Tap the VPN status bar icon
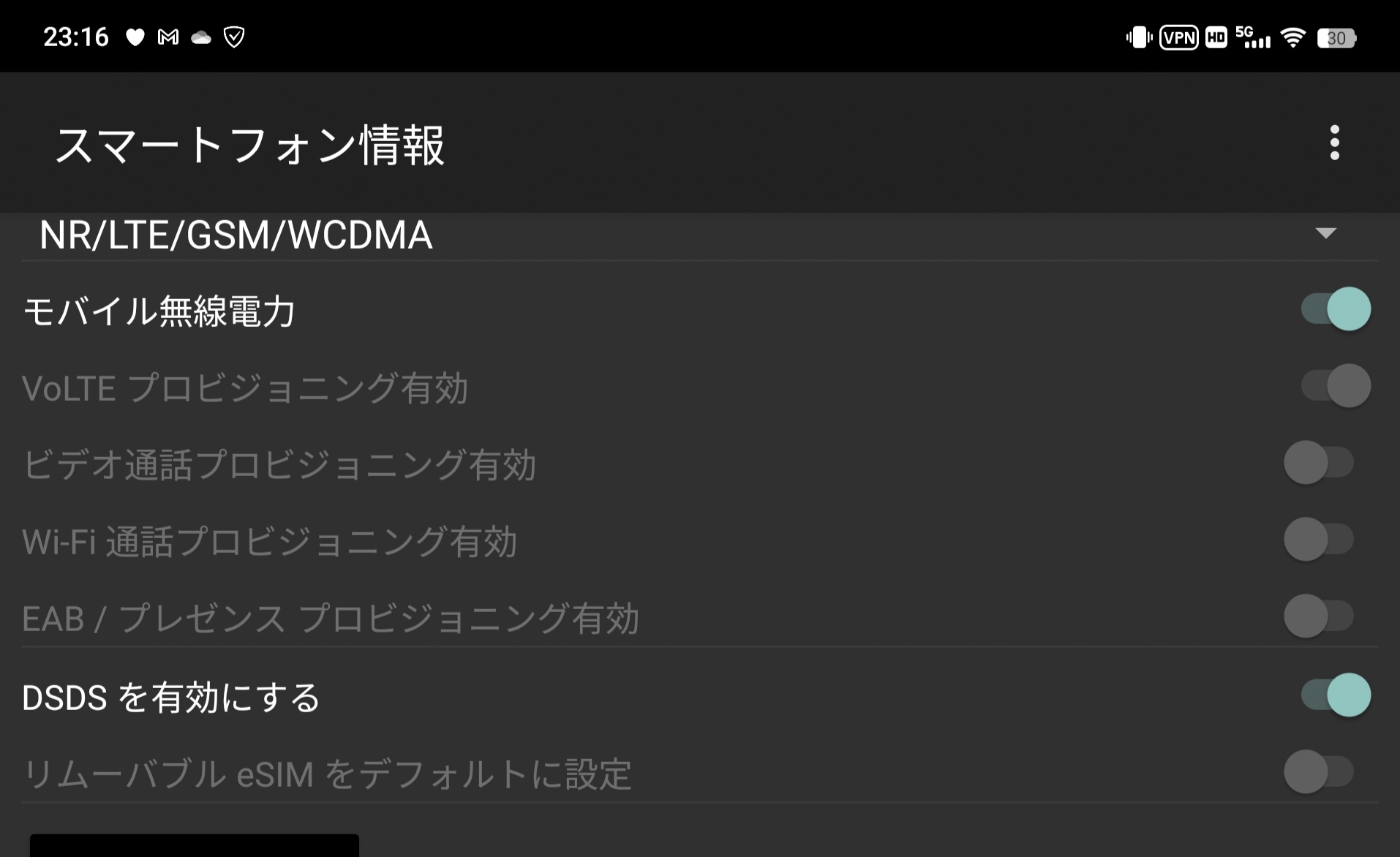 pos(1178,37)
